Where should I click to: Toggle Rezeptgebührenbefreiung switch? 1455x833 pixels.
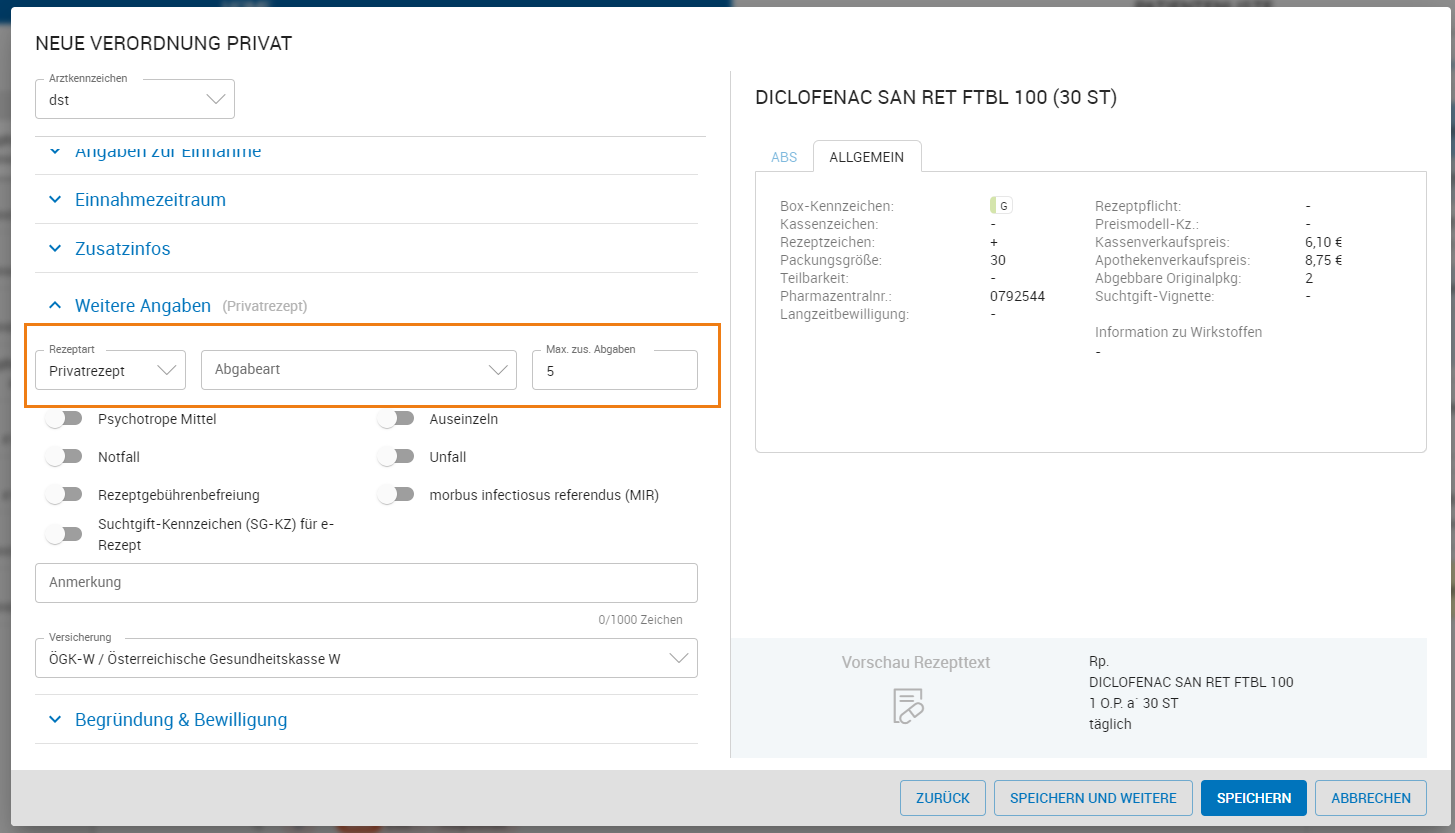(64, 494)
